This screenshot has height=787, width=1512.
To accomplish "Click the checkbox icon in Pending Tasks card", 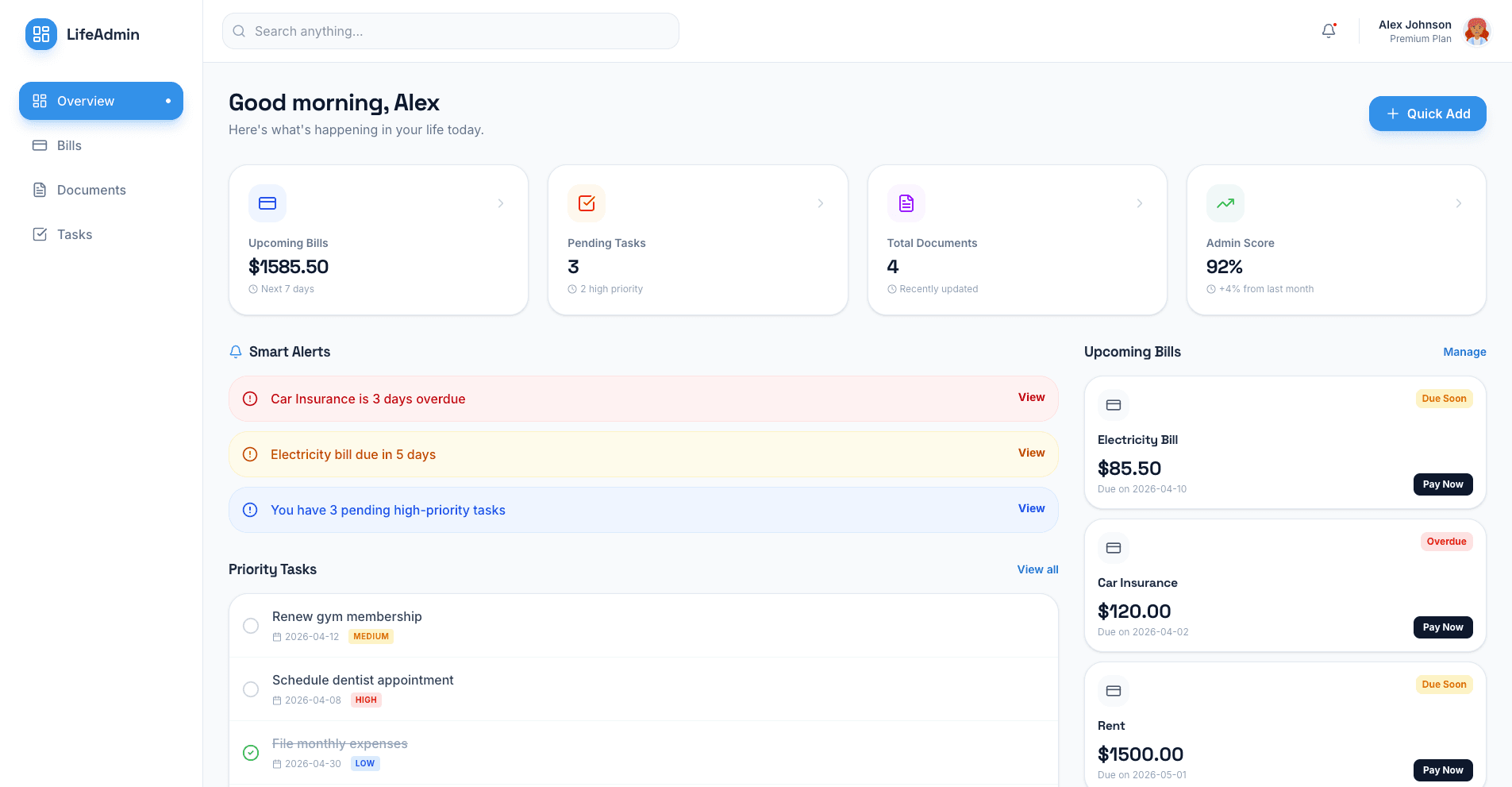I will coord(587,203).
